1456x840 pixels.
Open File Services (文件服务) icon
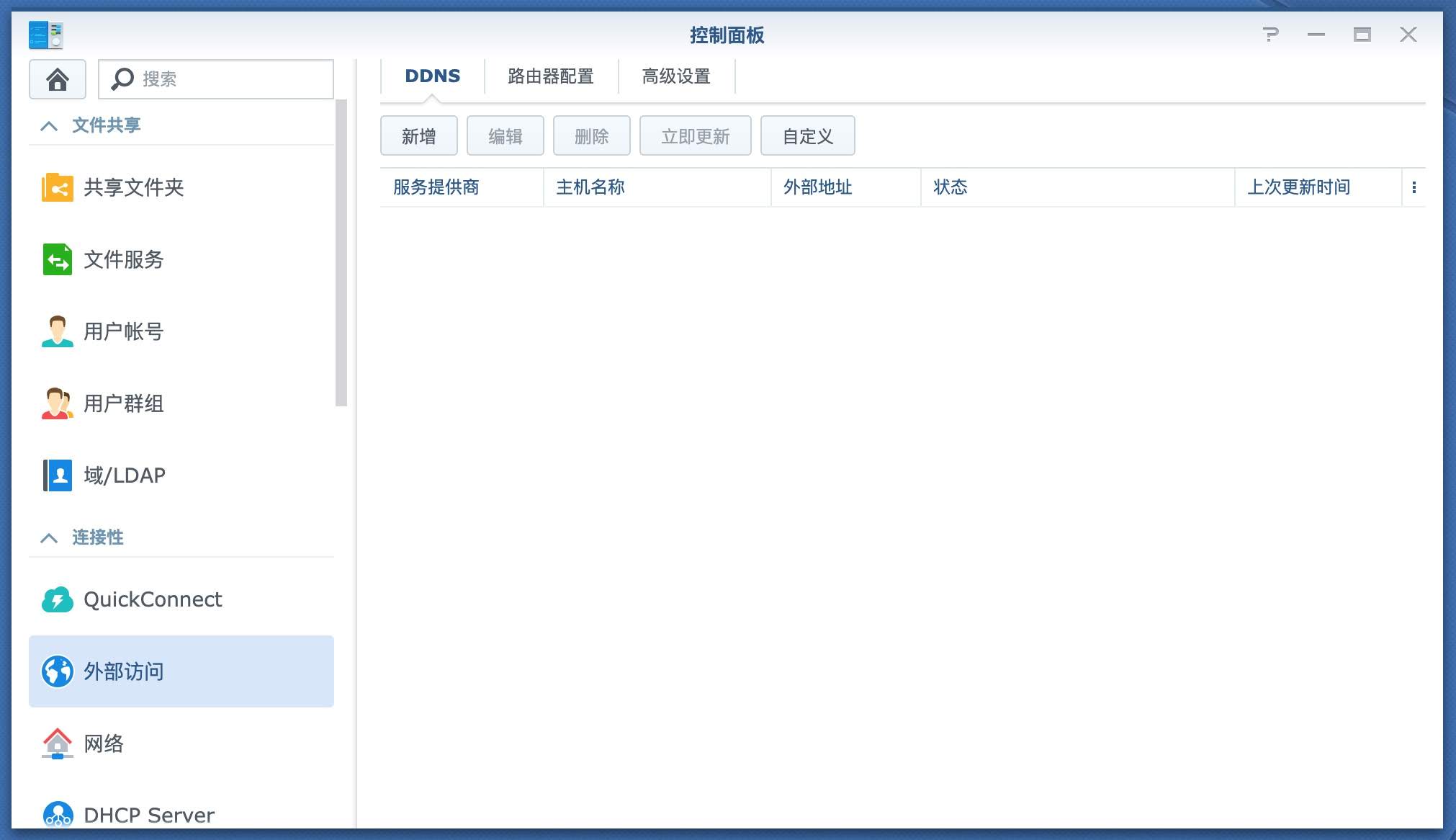(x=58, y=259)
